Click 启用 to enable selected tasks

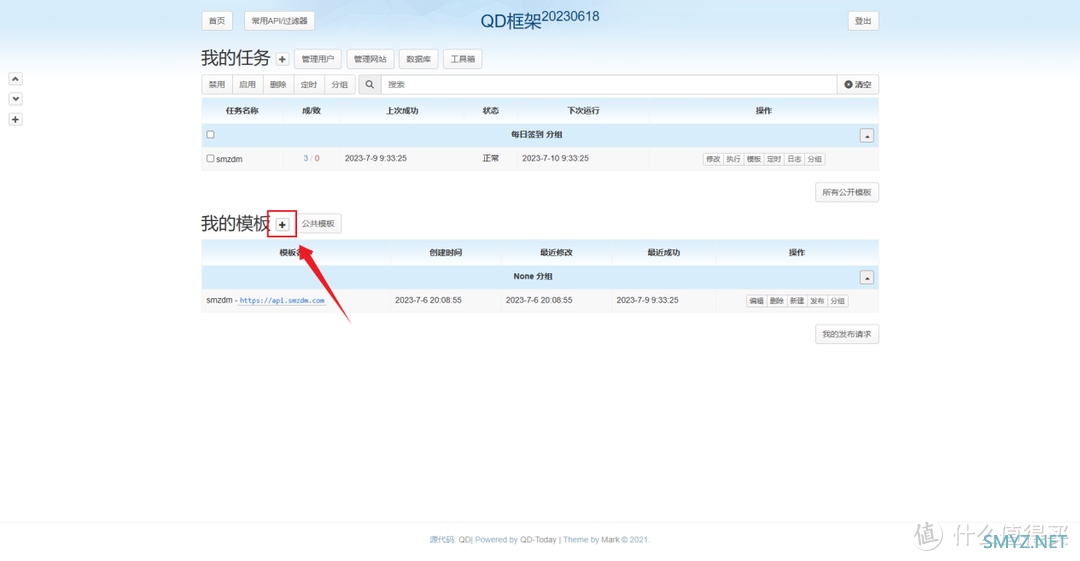[247, 85]
